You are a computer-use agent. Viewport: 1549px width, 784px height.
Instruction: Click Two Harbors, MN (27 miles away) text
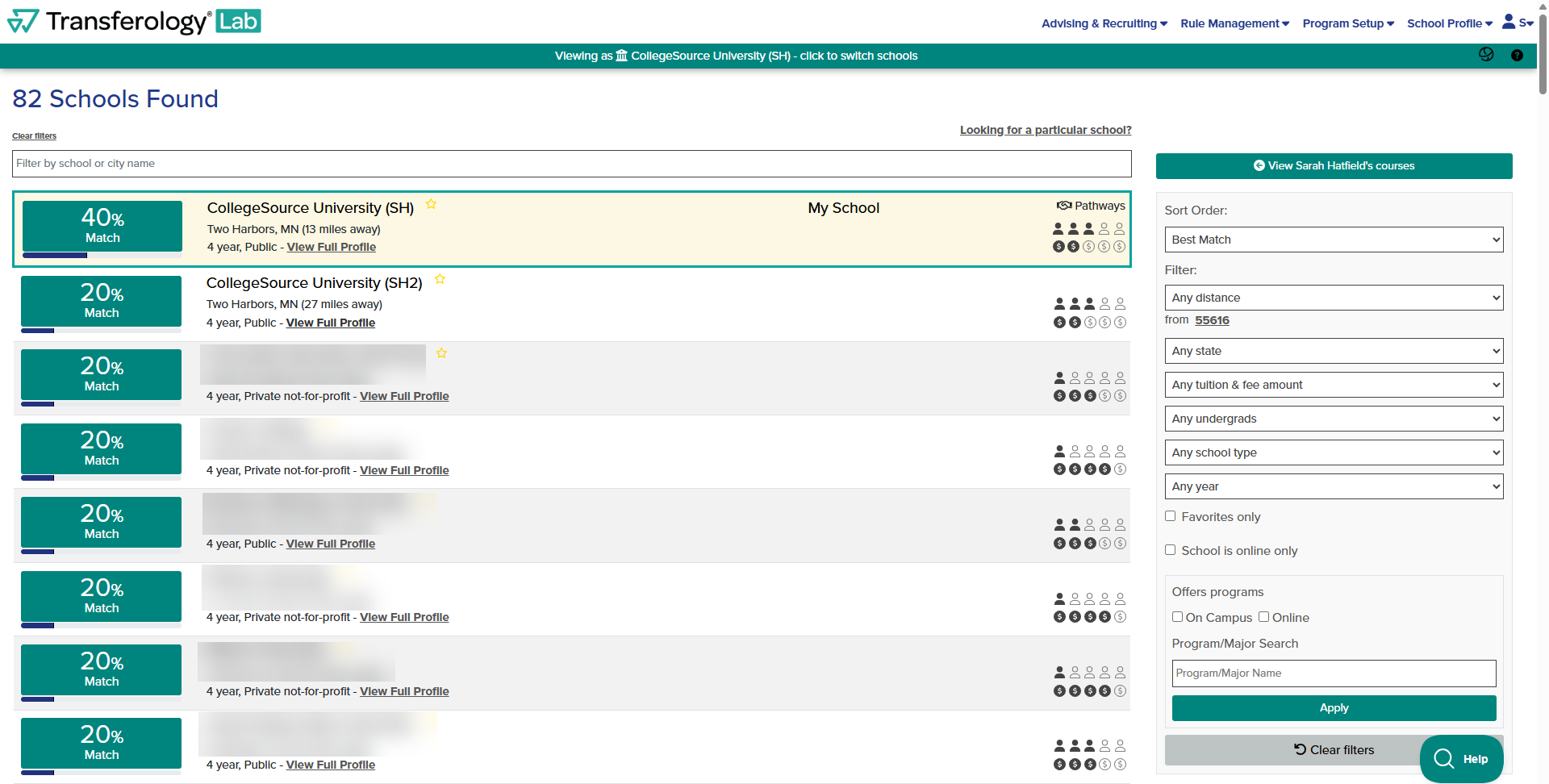pyautogui.click(x=294, y=304)
